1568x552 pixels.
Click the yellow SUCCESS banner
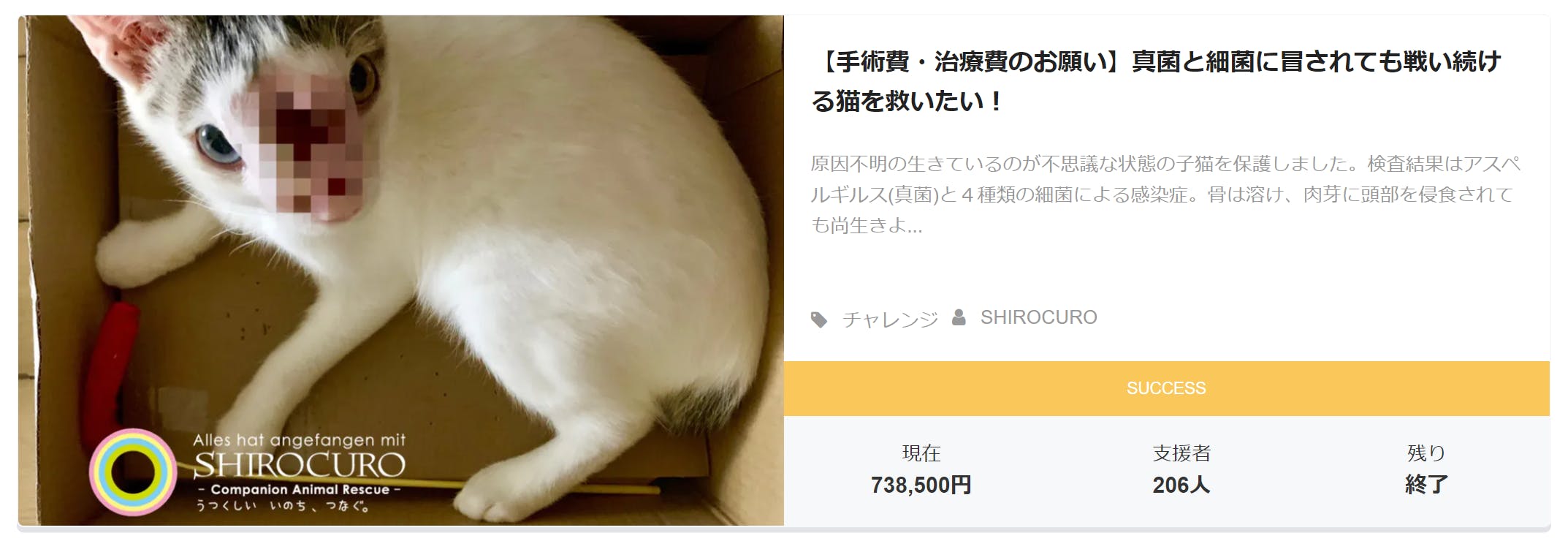1167,388
